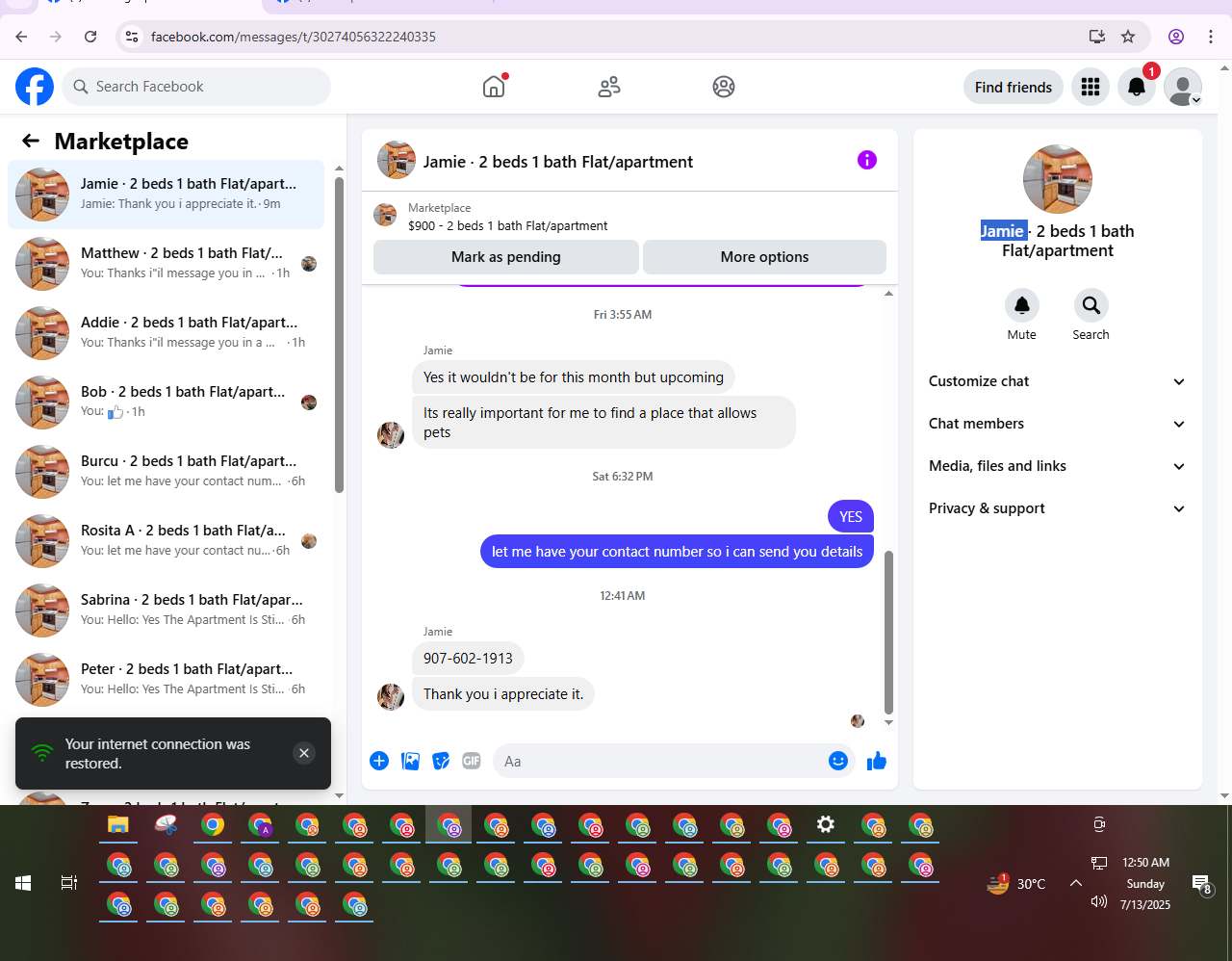Open Addie conversation in the list

(166, 332)
